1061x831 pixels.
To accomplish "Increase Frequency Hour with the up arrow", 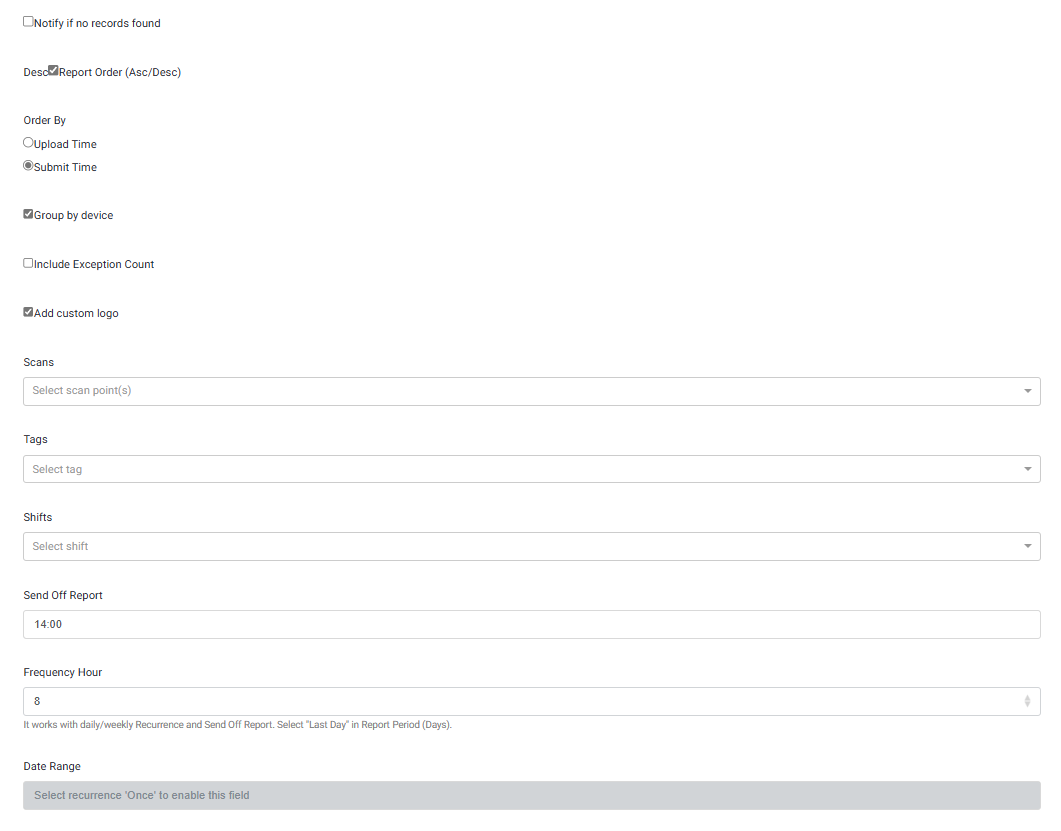I will point(1027,698).
